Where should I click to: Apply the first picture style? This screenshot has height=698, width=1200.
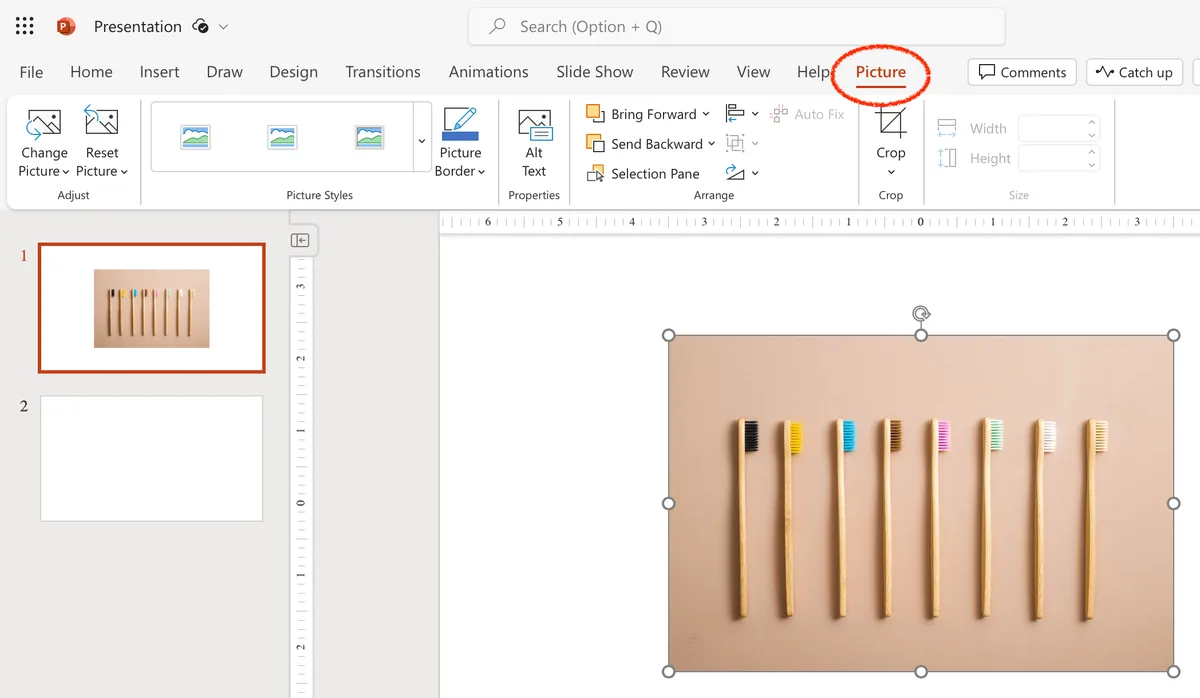coord(196,137)
